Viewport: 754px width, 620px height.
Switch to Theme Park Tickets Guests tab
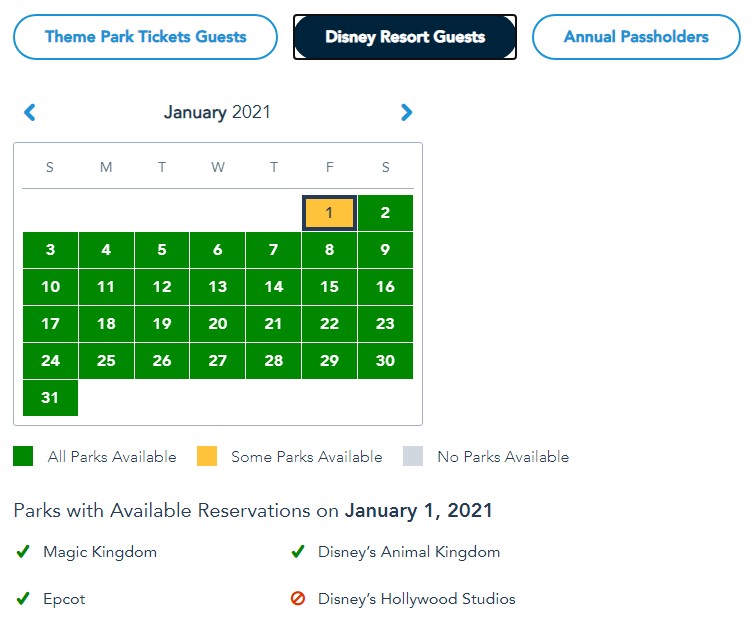[145, 37]
